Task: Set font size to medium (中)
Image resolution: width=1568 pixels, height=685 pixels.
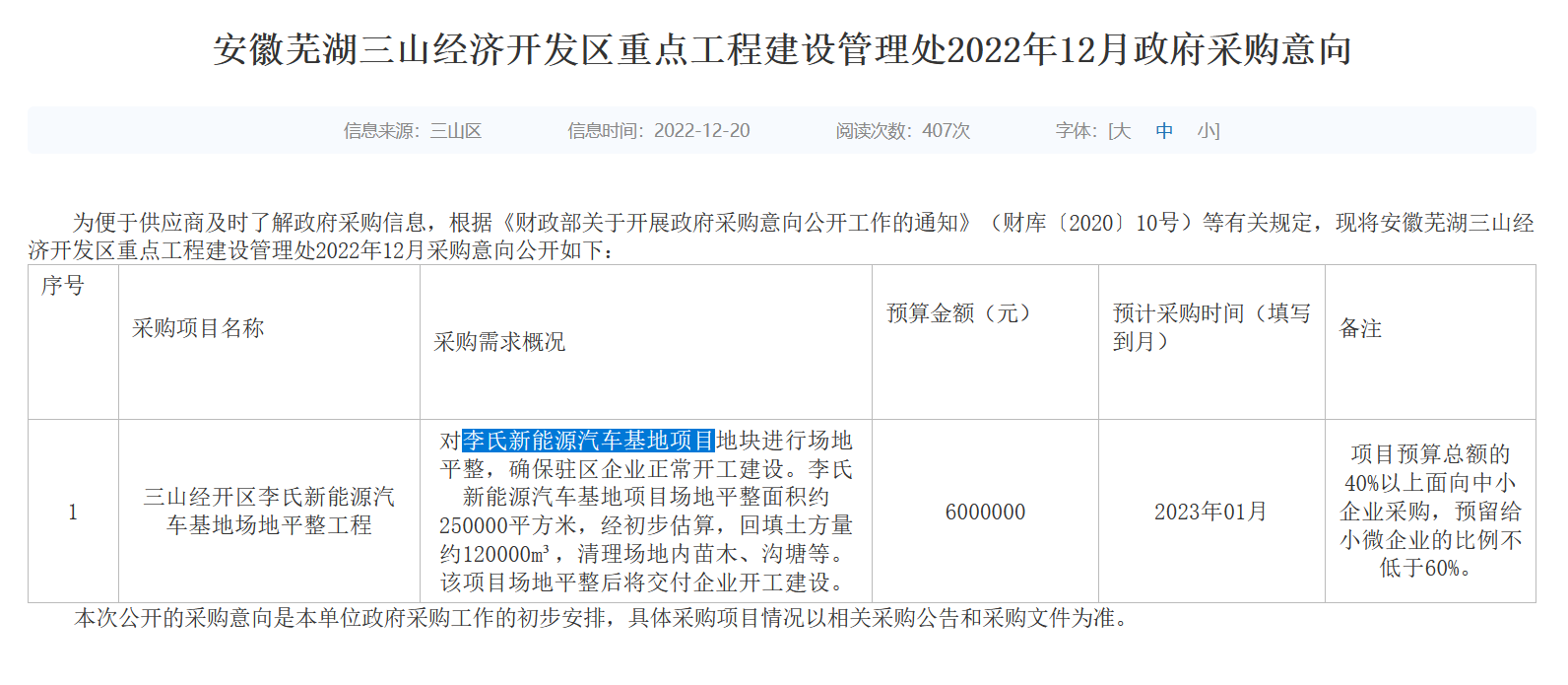Action: 1164,131
